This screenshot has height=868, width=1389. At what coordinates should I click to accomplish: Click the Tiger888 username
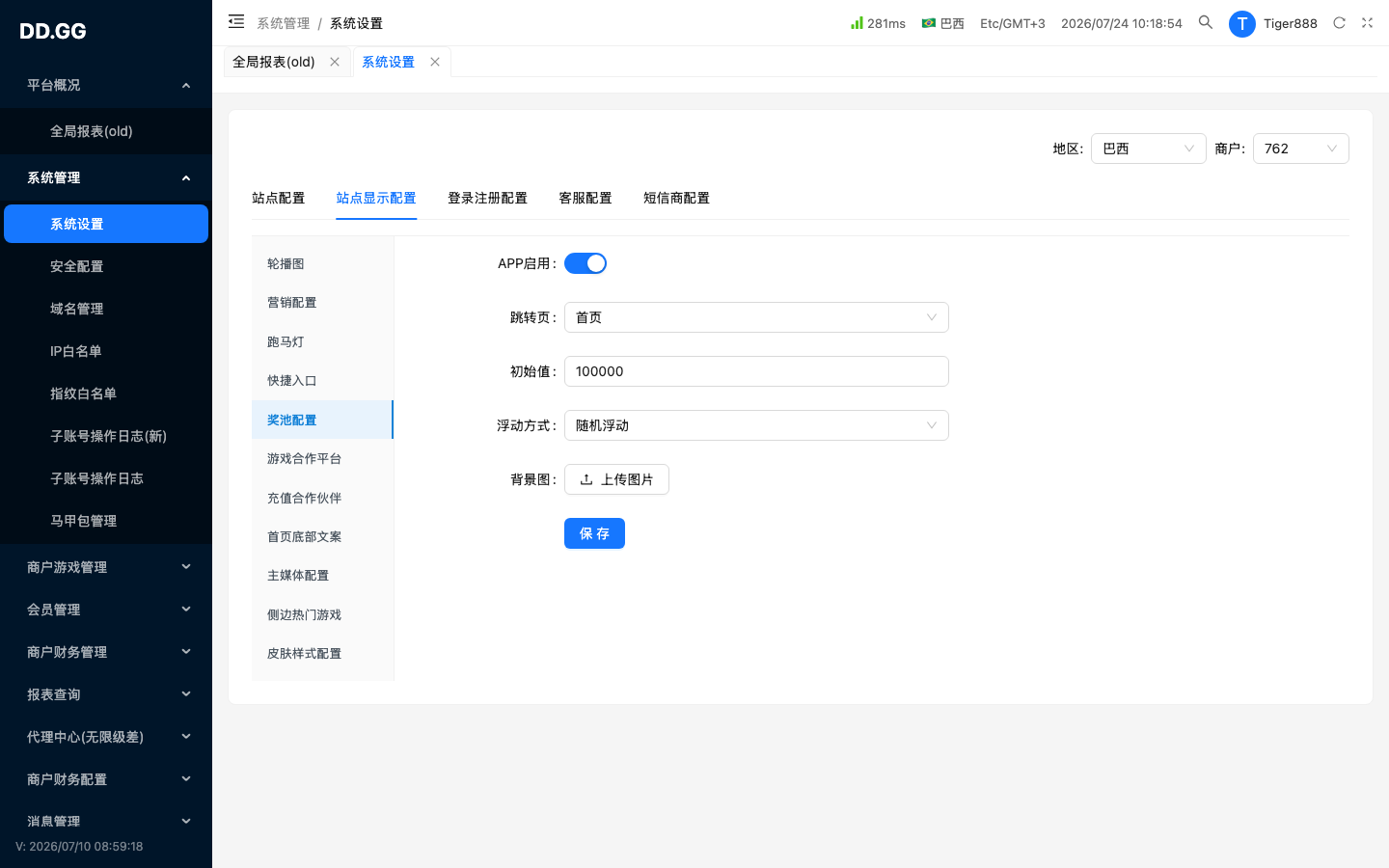(1291, 23)
